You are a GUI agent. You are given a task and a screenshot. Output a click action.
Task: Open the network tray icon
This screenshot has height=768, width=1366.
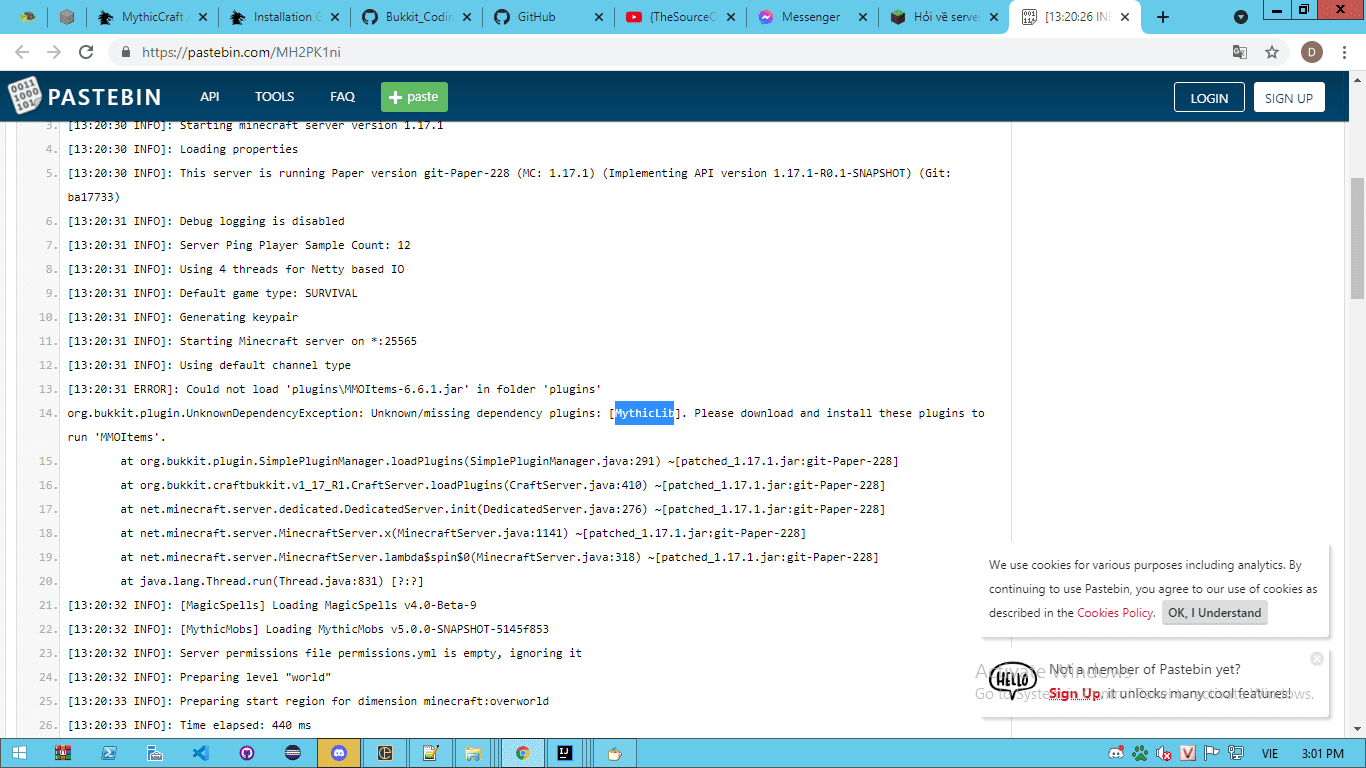tap(1236, 753)
